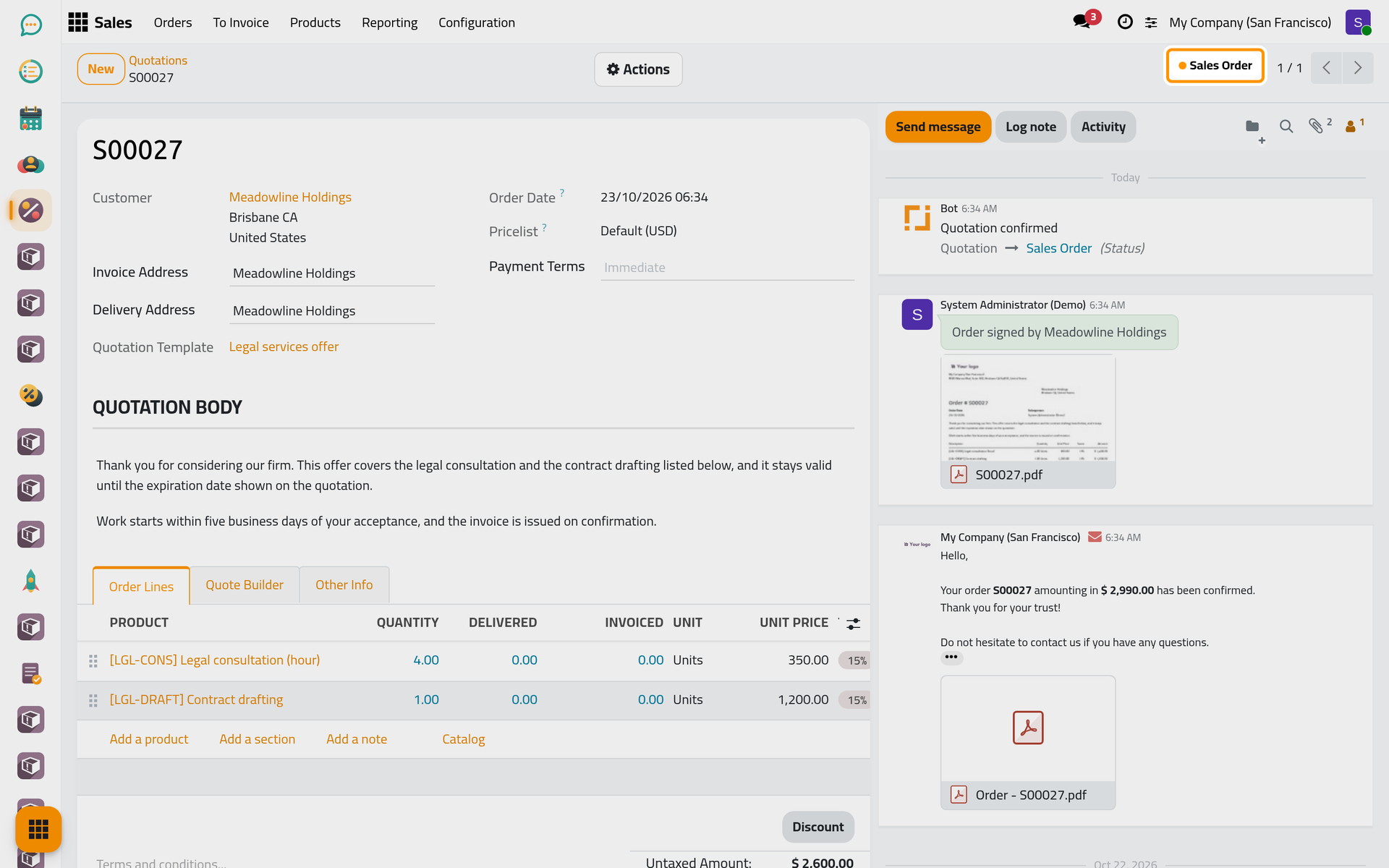Open the Actions dropdown
1389x868 pixels.
click(638, 69)
